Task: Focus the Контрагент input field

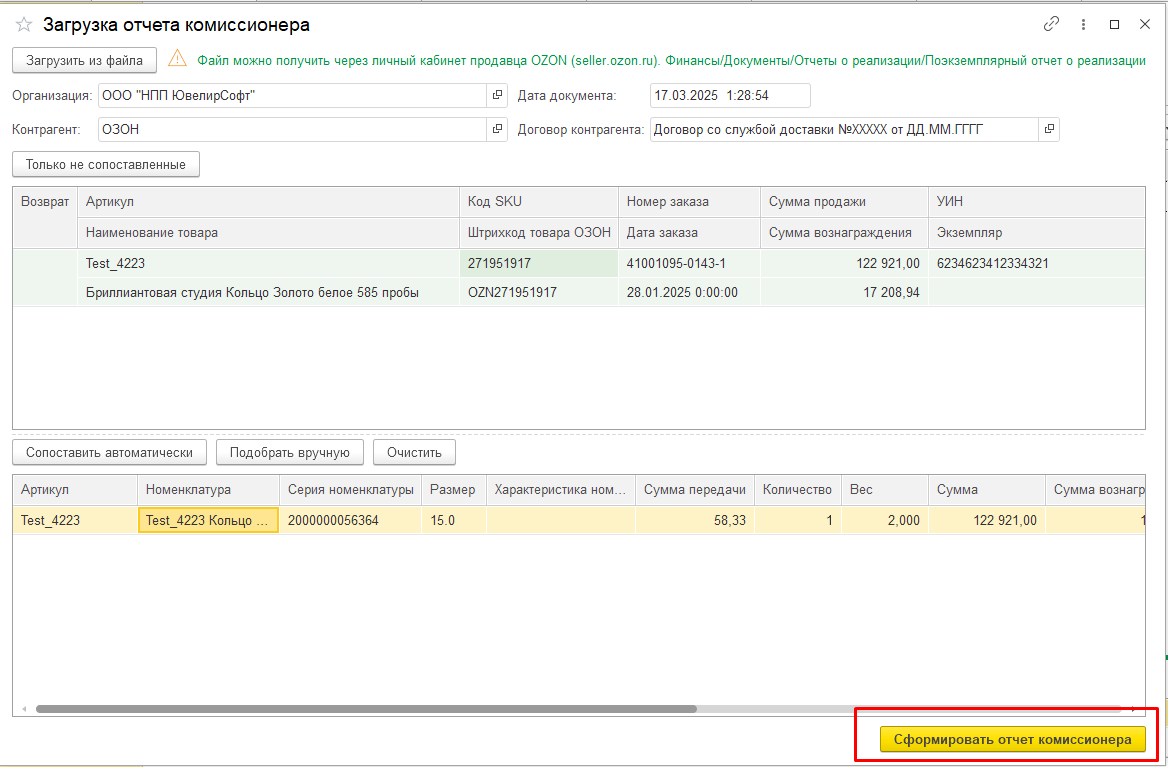Action: [x=292, y=129]
